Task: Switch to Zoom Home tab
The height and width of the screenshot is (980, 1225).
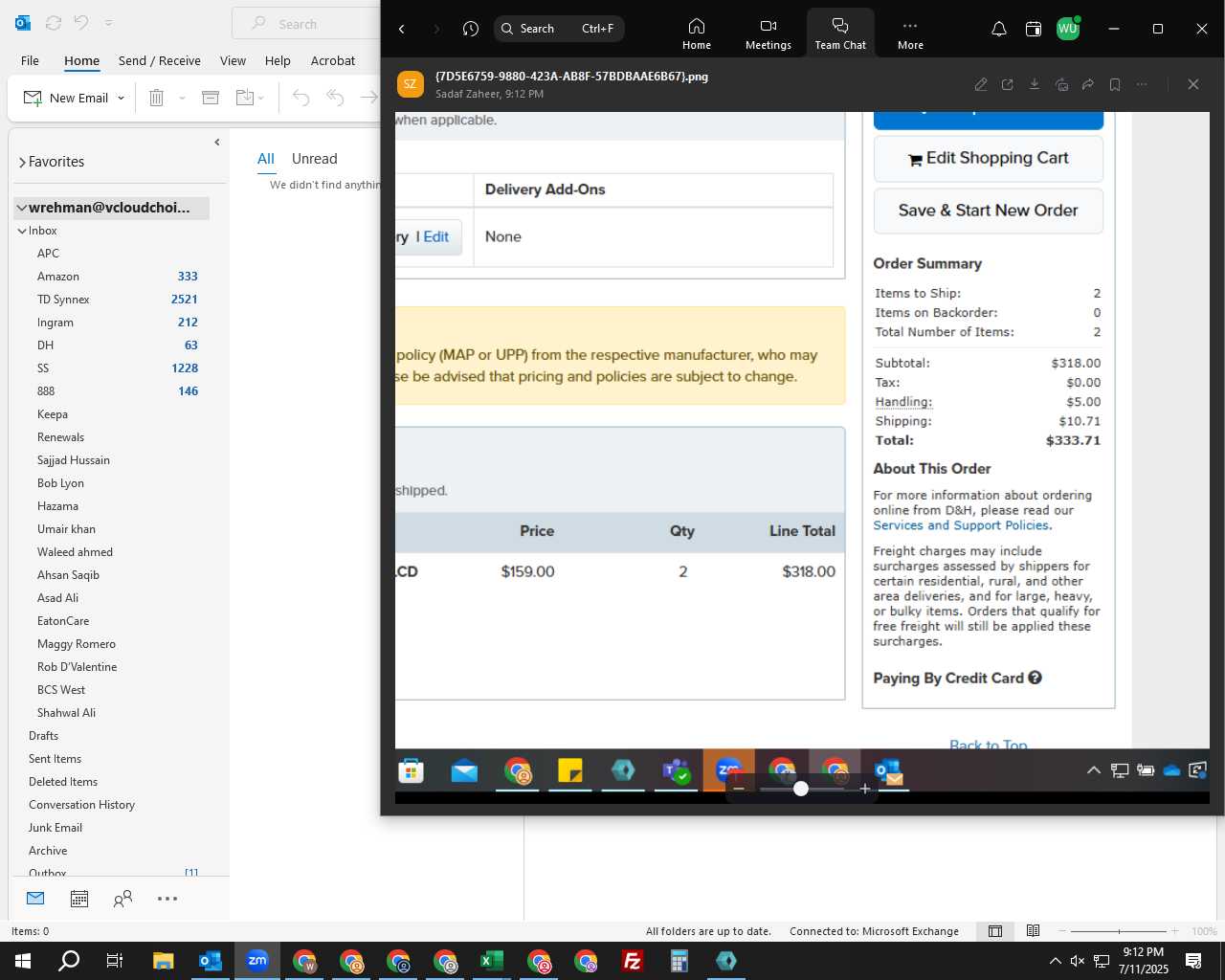Action: click(697, 33)
